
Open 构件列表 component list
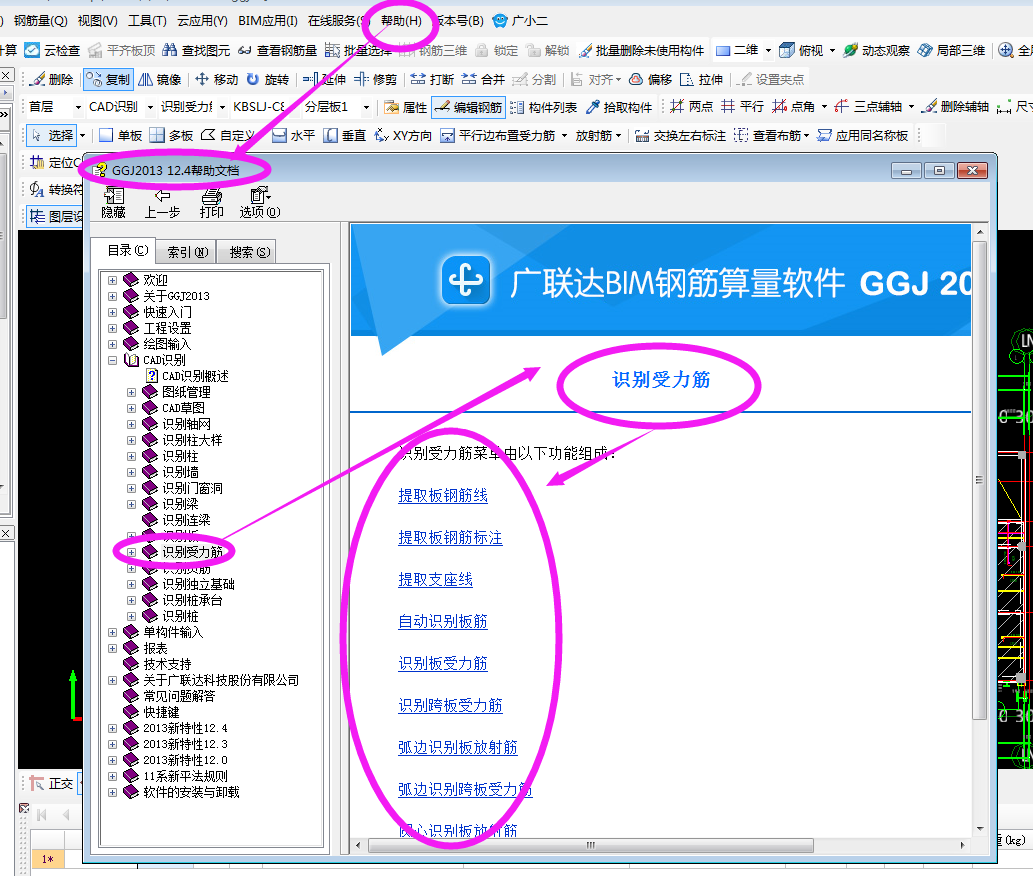pos(544,107)
